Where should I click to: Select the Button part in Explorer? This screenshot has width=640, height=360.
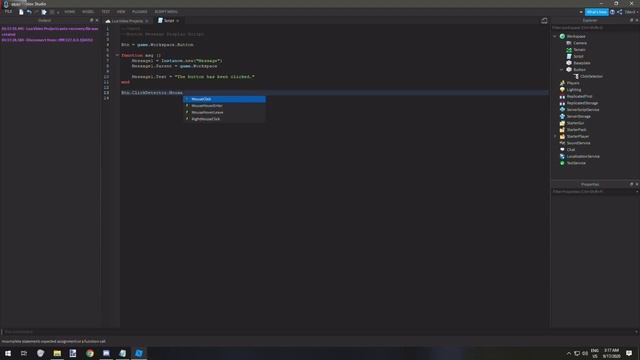coord(579,69)
